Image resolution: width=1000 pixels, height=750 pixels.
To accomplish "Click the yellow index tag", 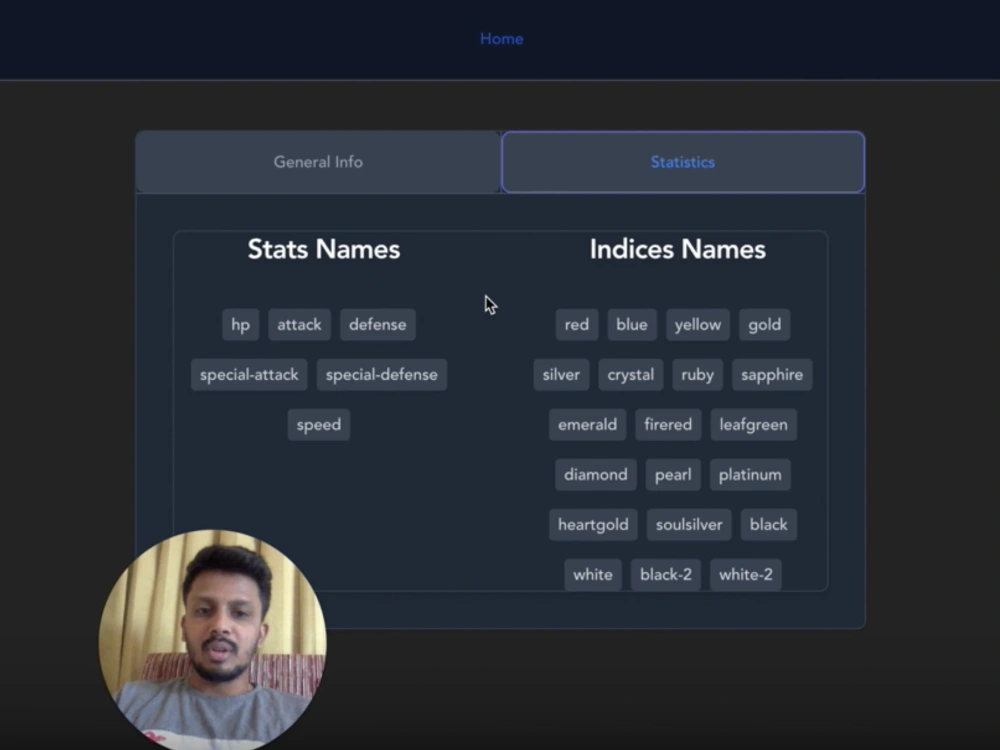I will pyautogui.click(x=698, y=325).
